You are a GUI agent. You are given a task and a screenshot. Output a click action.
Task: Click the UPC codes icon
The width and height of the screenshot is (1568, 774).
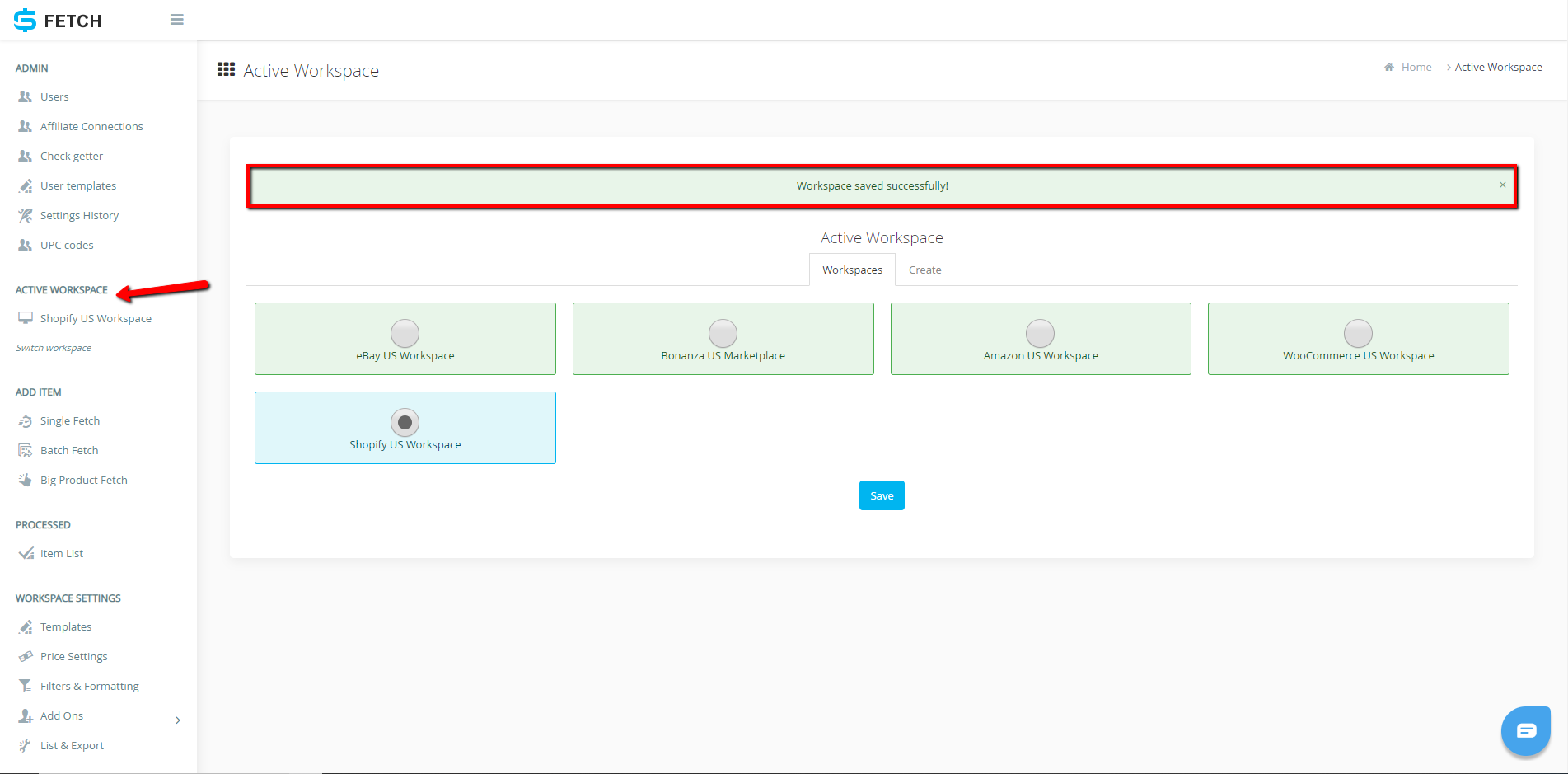pyautogui.click(x=26, y=245)
